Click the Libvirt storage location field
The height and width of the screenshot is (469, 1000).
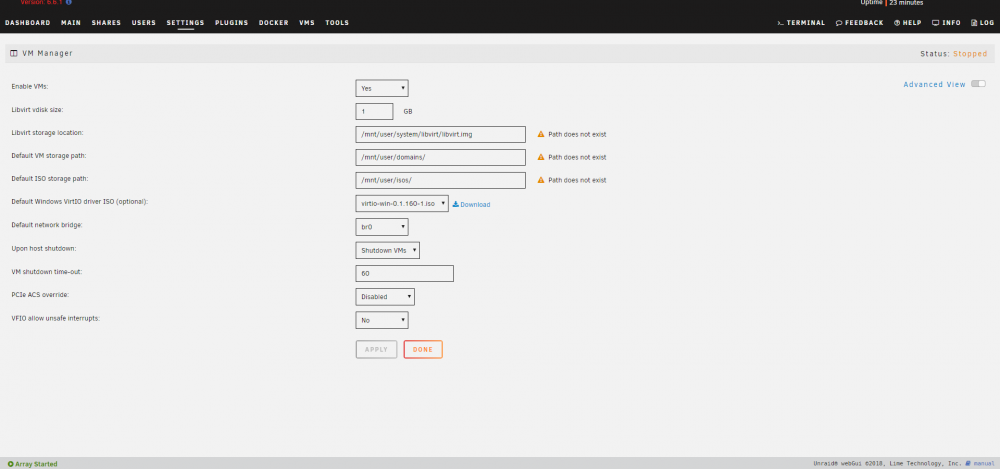[441, 134]
